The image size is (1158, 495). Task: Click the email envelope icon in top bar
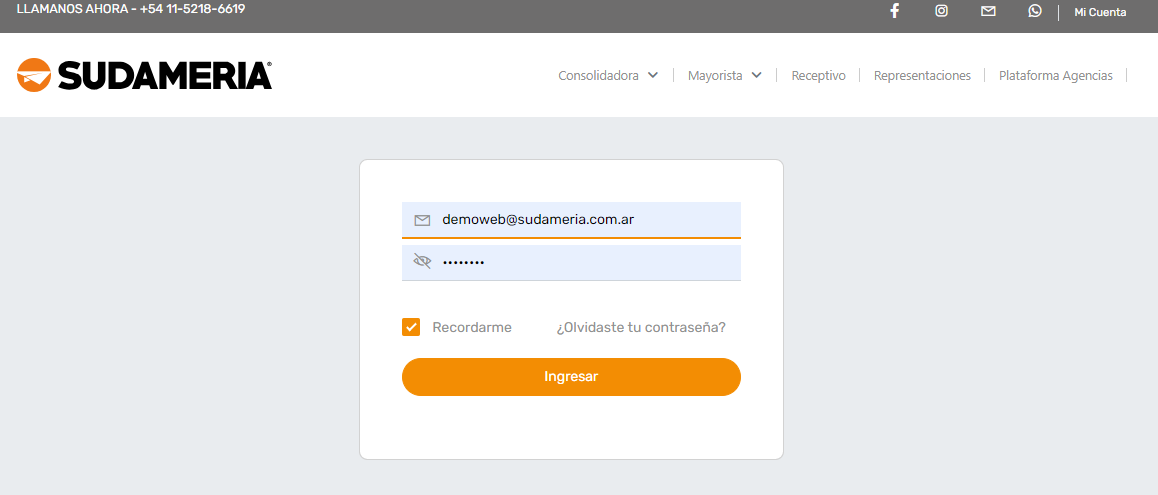(x=988, y=11)
